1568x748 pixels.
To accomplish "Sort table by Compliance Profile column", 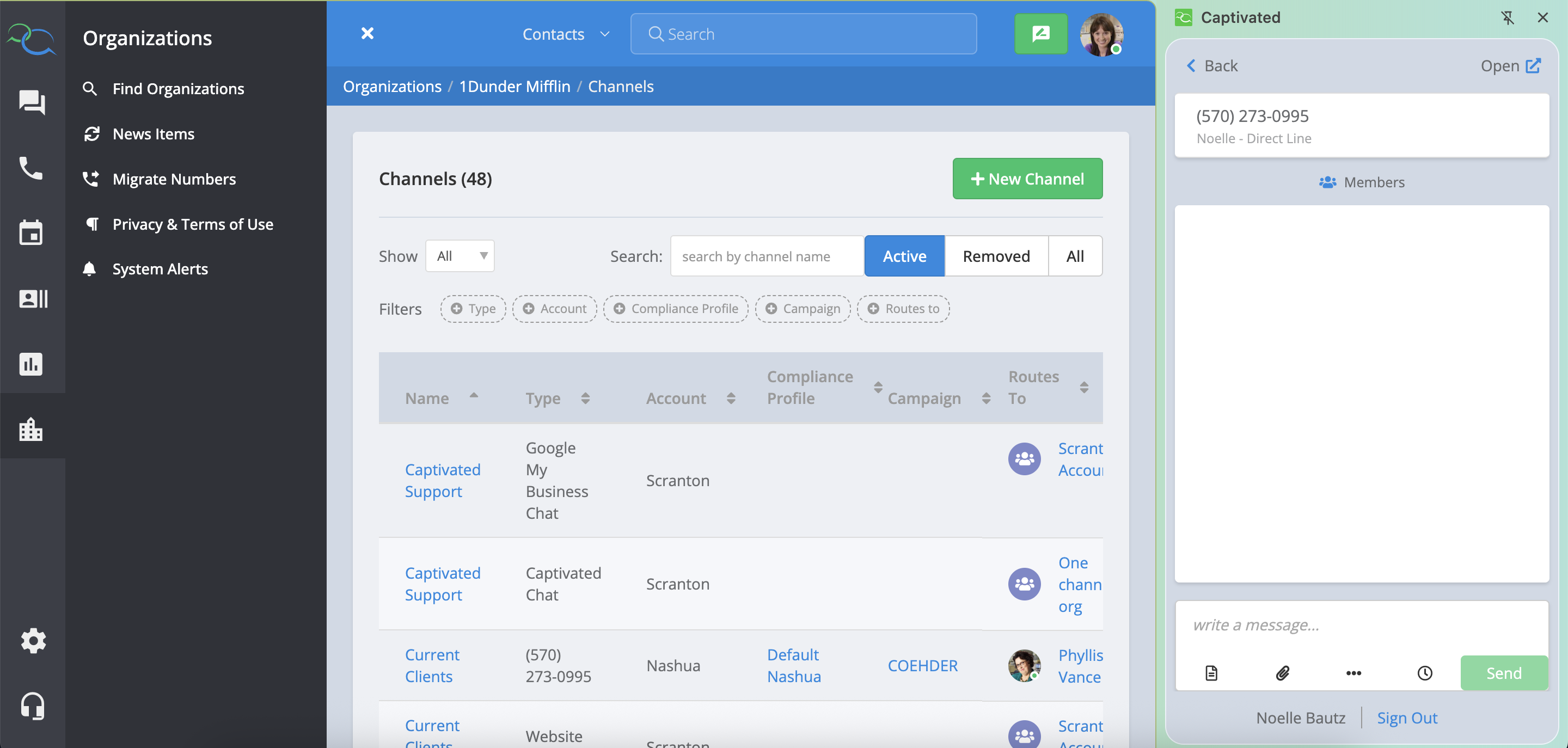I will click(x=824, y=387).
